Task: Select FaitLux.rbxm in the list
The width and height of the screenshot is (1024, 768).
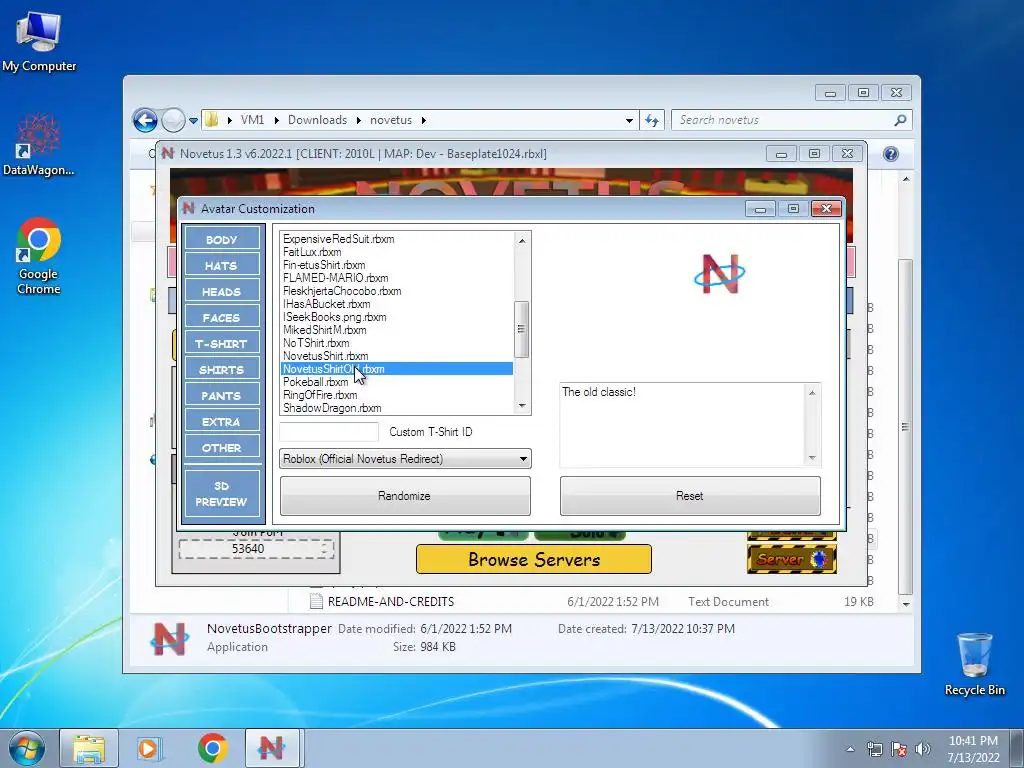Action: (396, 252)
